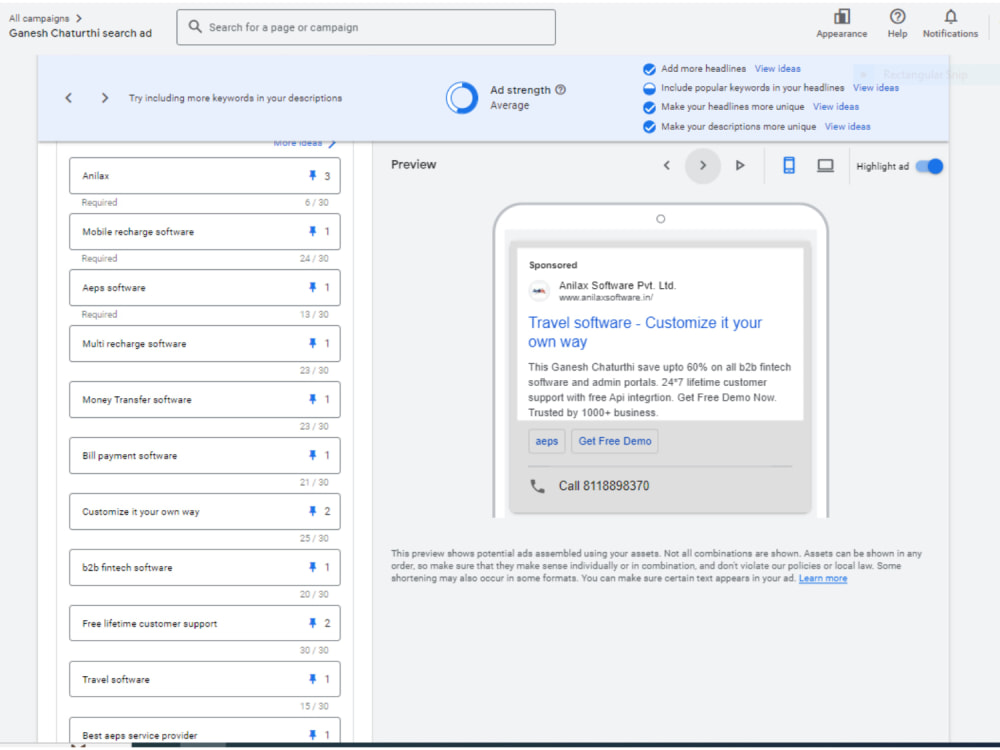Edit the Bill payment software headline field
This screenshot has height=750, width=1000.
click(205, 455)
